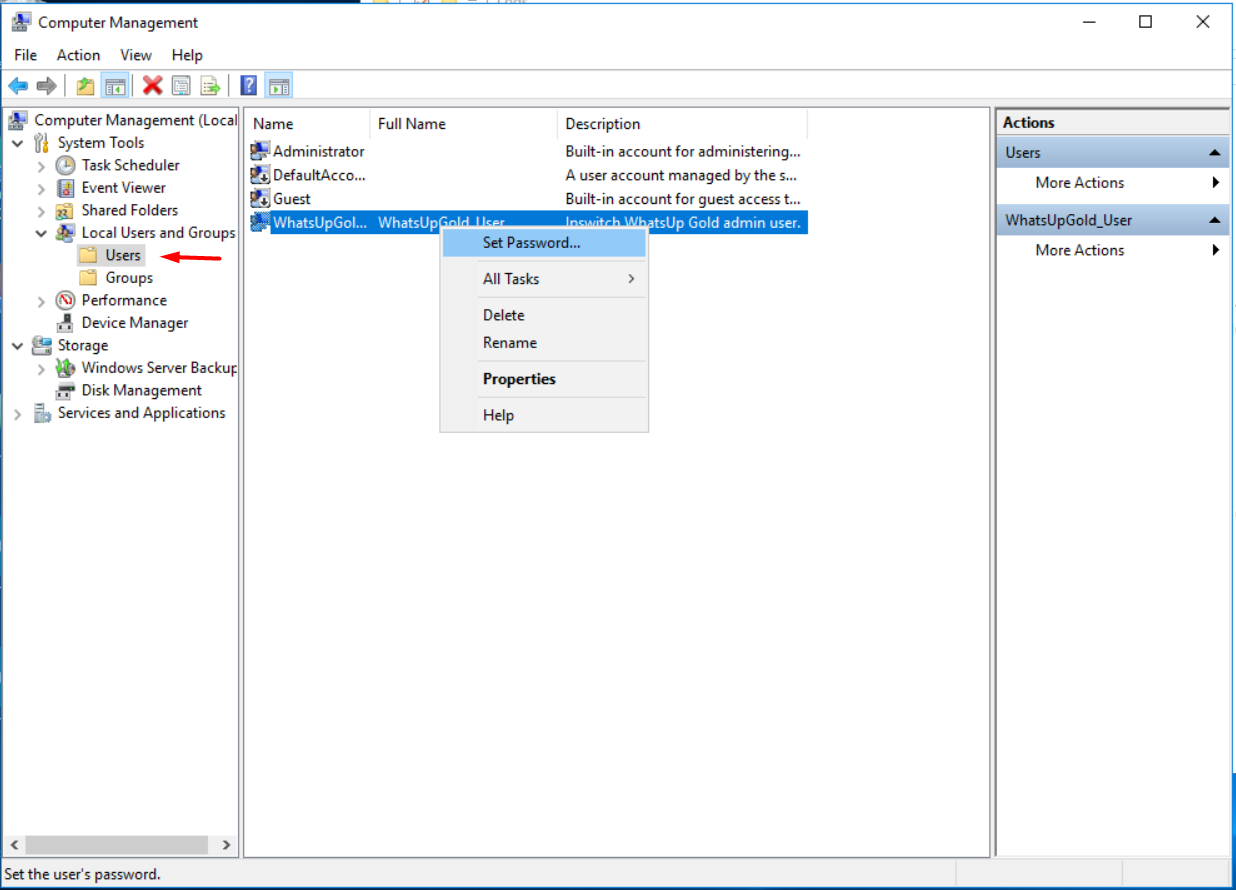Screen dimensions: 1236x890
Task: Click the blue question mark Help toolbar icon
Action: (249, 86)
